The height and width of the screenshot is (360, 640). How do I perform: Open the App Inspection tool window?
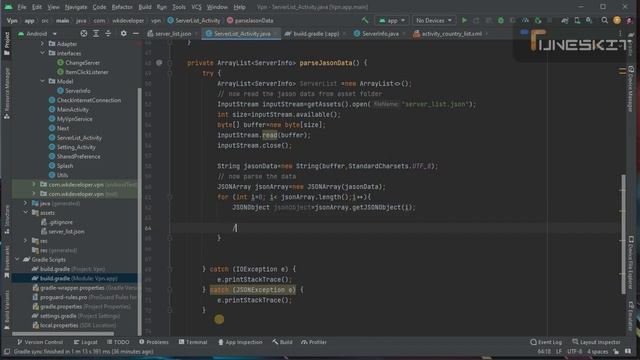tap(240, 342)
